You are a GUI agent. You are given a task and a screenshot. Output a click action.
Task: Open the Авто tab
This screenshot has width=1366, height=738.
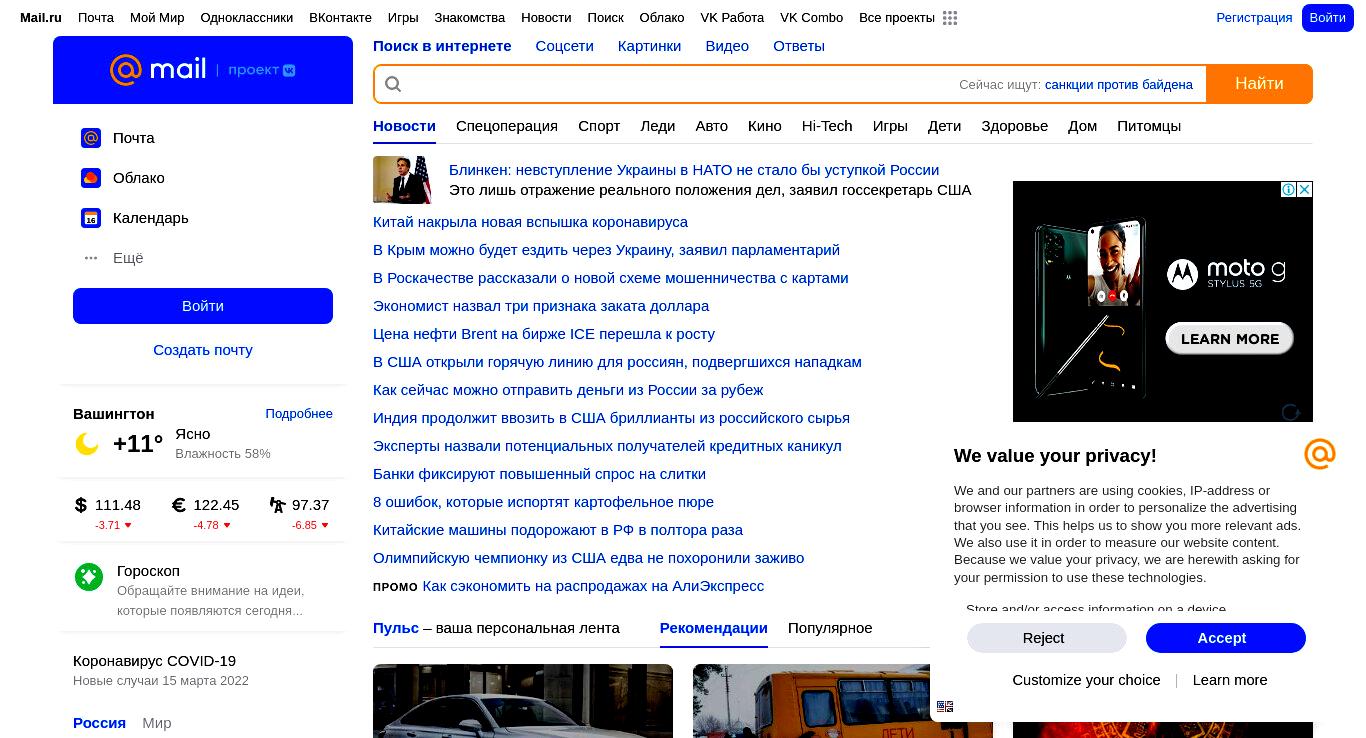(712, 126)
